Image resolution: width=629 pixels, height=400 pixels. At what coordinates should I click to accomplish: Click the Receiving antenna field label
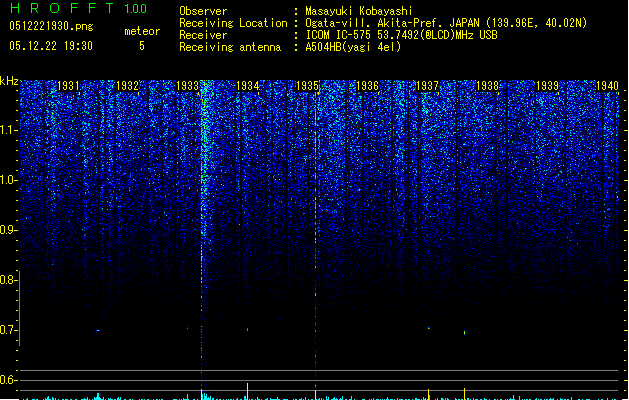(x=230, y=47)
